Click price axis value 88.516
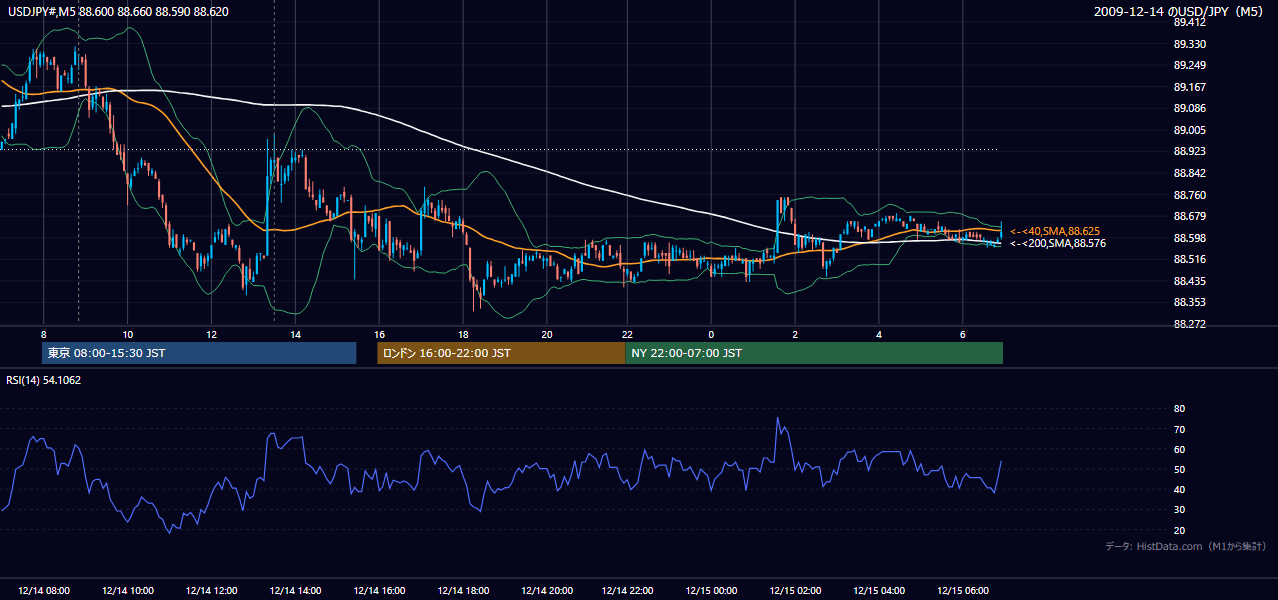This screenshot has width=1278, height=600. click(x=1189, y=259)
